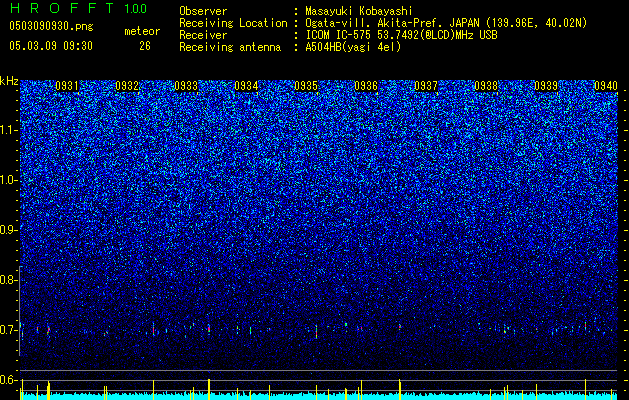The height and width of the screenshot is (400, 629).
Task: Click the 0932 time marker
Action: (x=127, y=85)
